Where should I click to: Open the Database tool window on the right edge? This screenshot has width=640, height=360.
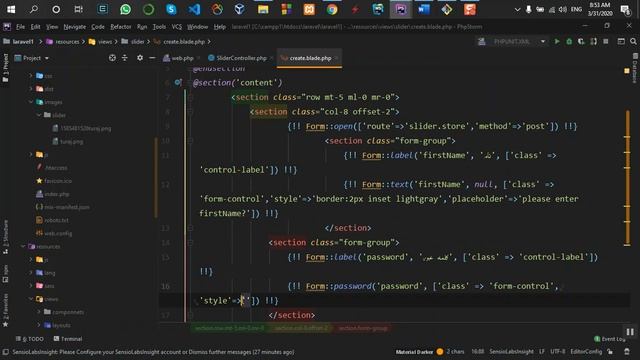click(635, 67)
